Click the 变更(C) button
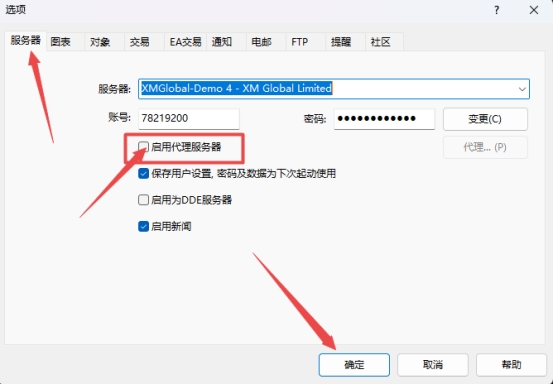Viewport: 554px width, 385px height. tap(485, 119)
